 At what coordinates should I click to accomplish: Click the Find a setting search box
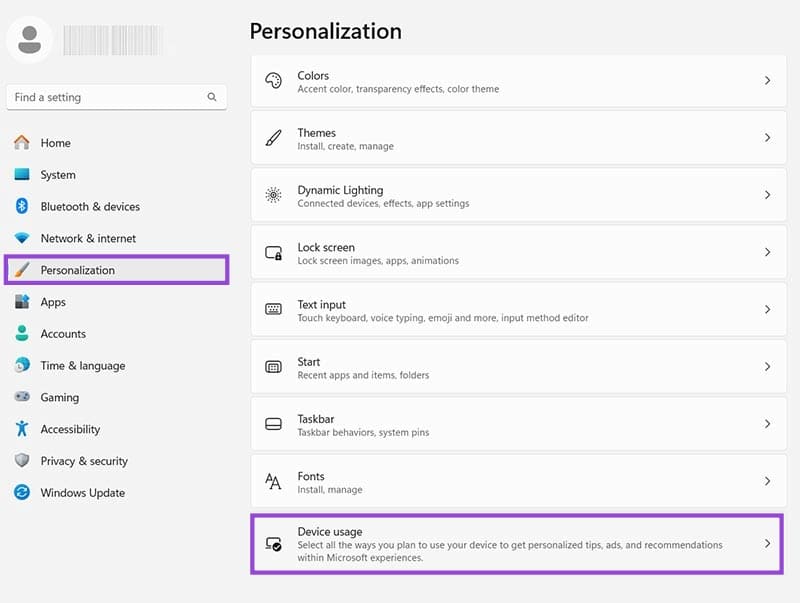[x=116, y=97]
